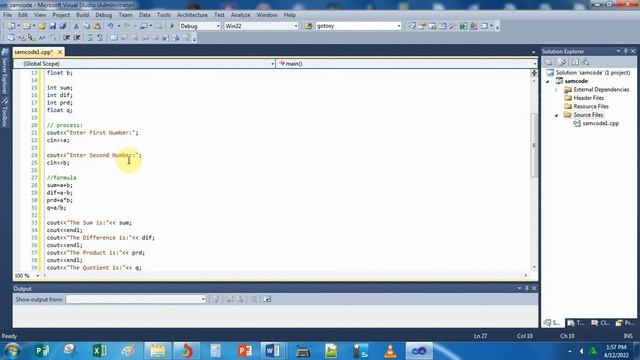
Task: Click the split editor window handle above the scrollbar
Action: (534, 73)
